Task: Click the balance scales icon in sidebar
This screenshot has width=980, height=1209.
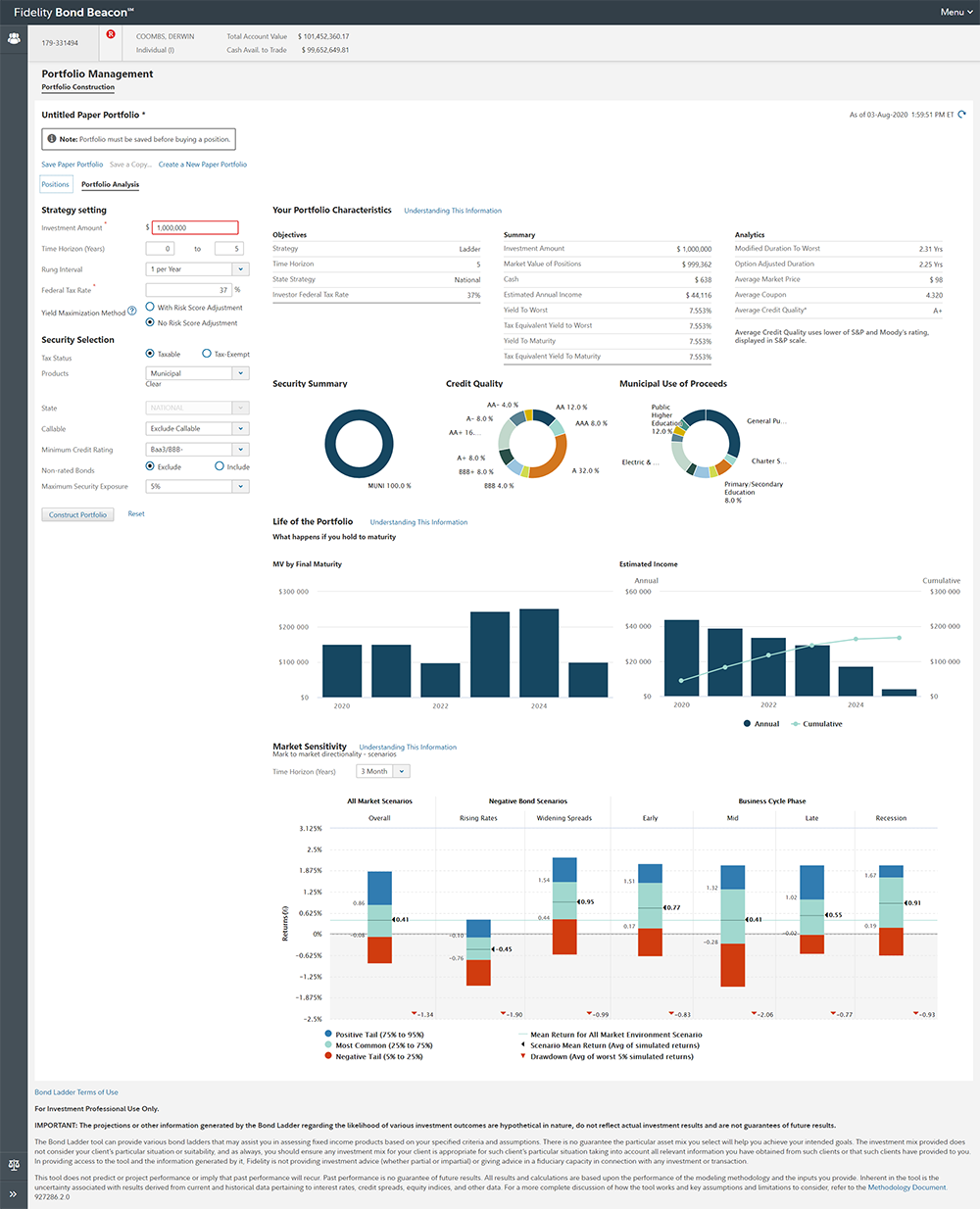Action: pos(14,1165)
